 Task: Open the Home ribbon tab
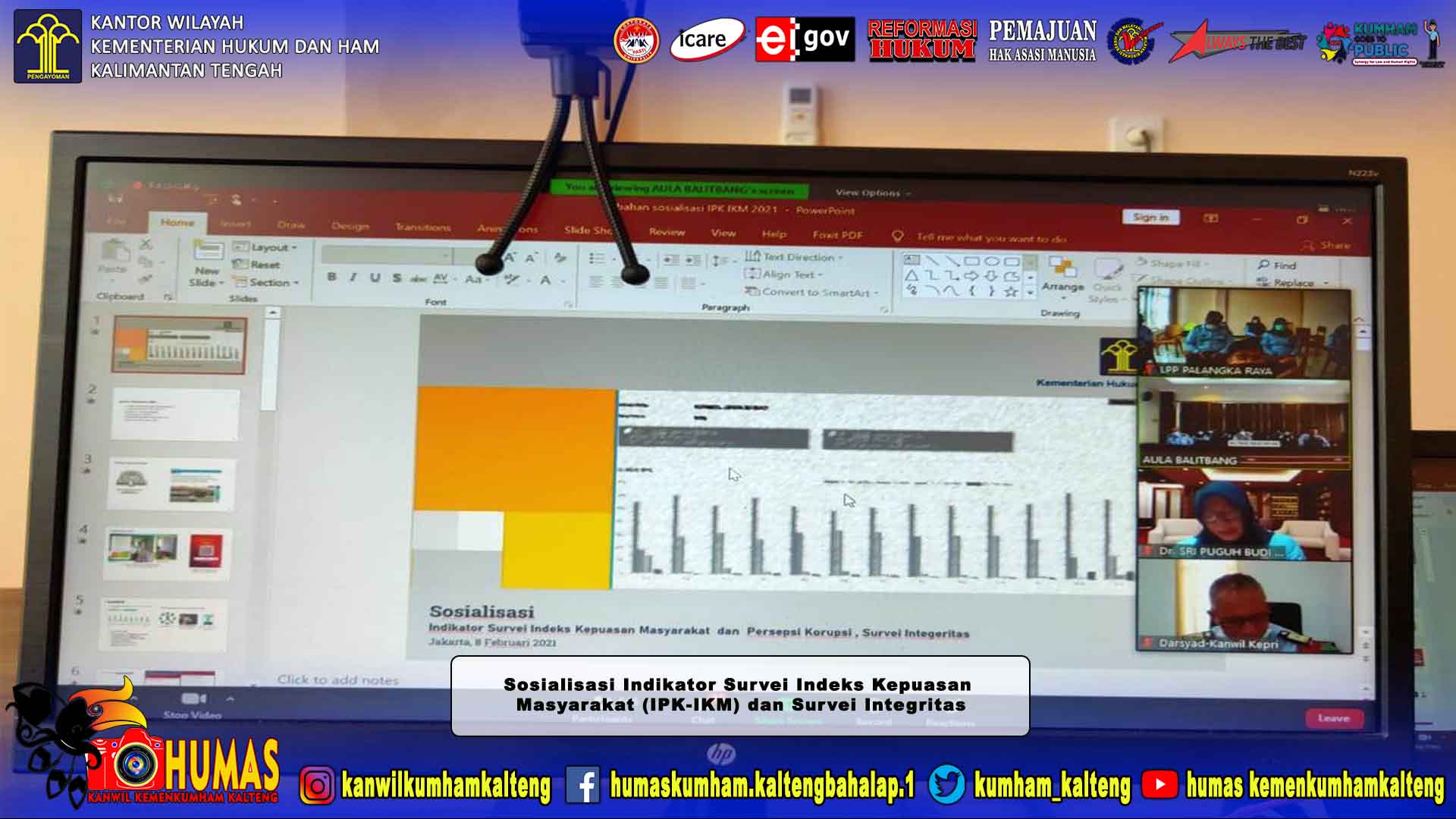177,222
